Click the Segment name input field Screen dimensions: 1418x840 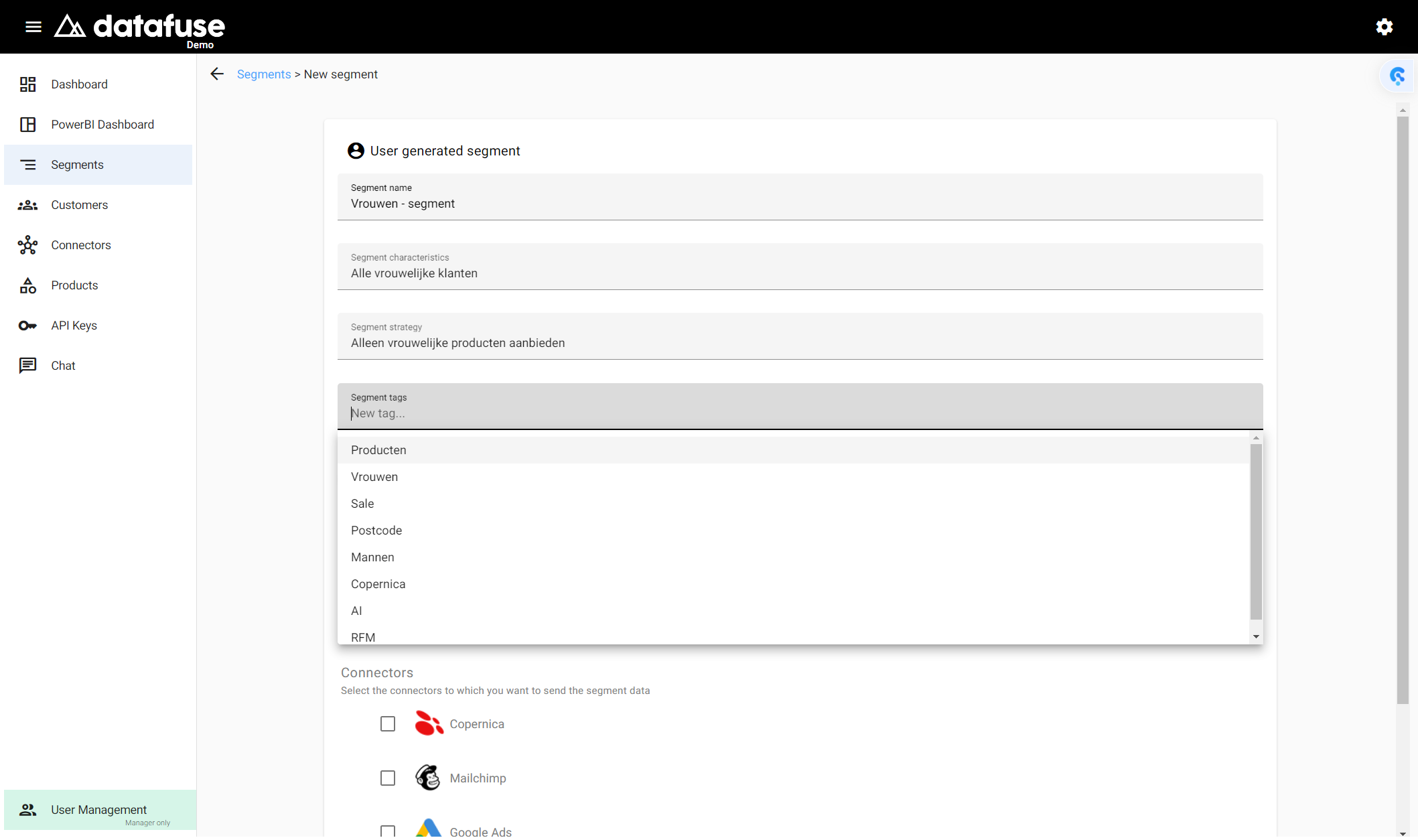(800, 197)
